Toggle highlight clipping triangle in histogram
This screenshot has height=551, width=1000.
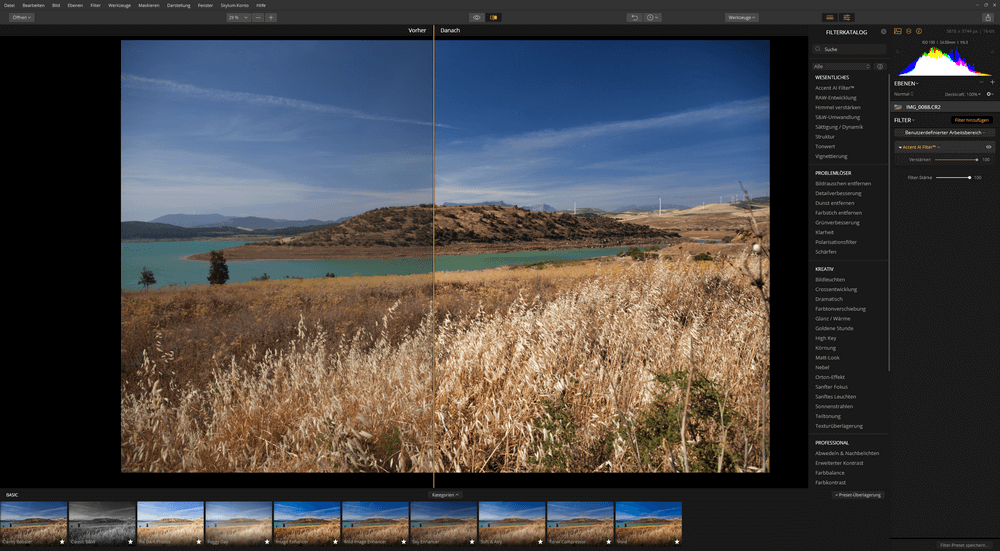coord(992,52)
